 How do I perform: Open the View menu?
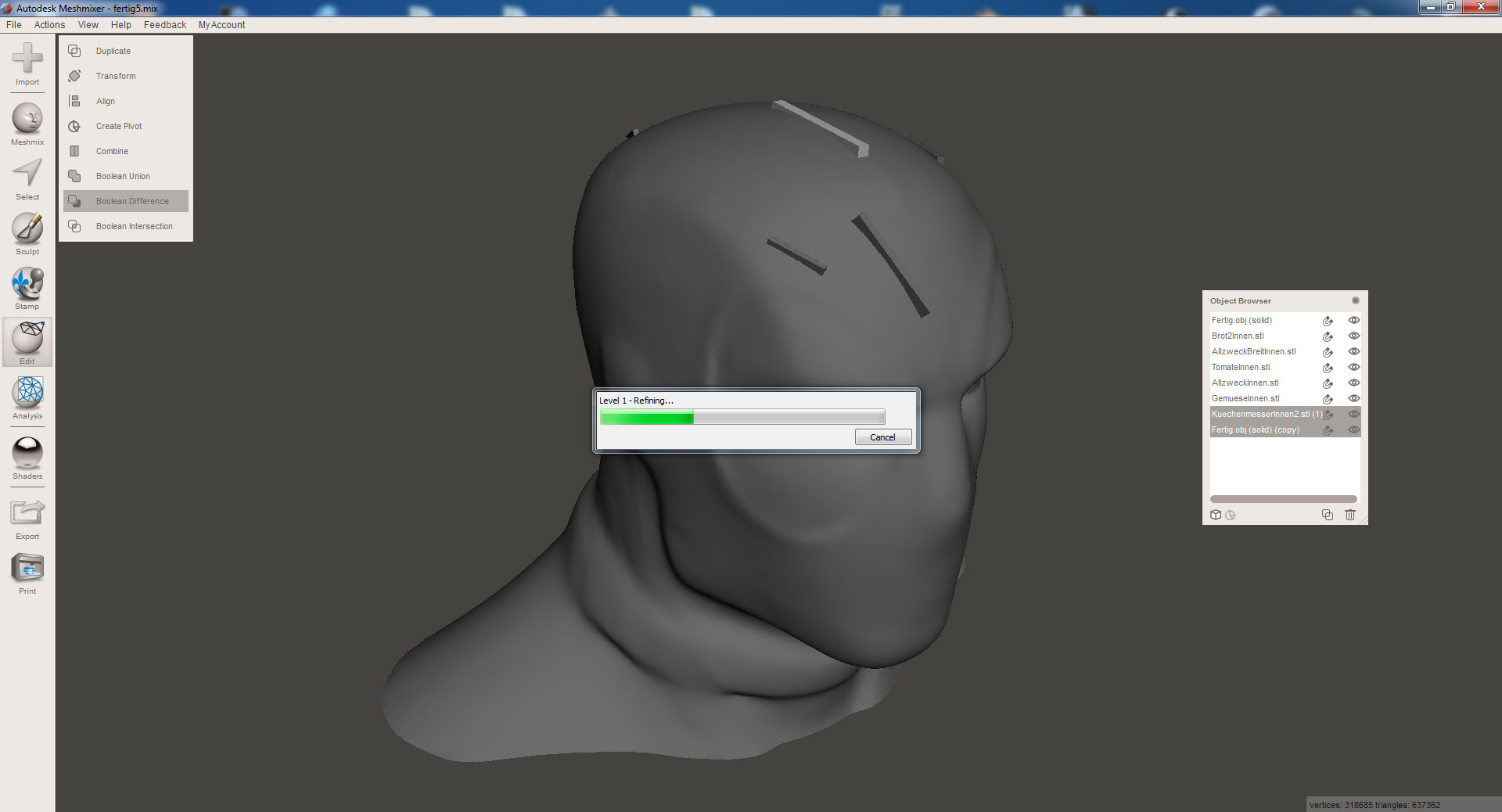click(x=88, y=25)
